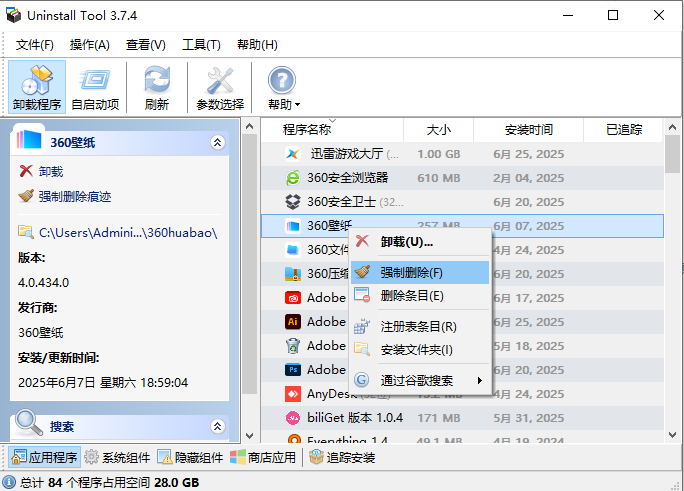
Task: Click the 610 MB size cell
Action: pyautogui.click(x=438, y=178)
